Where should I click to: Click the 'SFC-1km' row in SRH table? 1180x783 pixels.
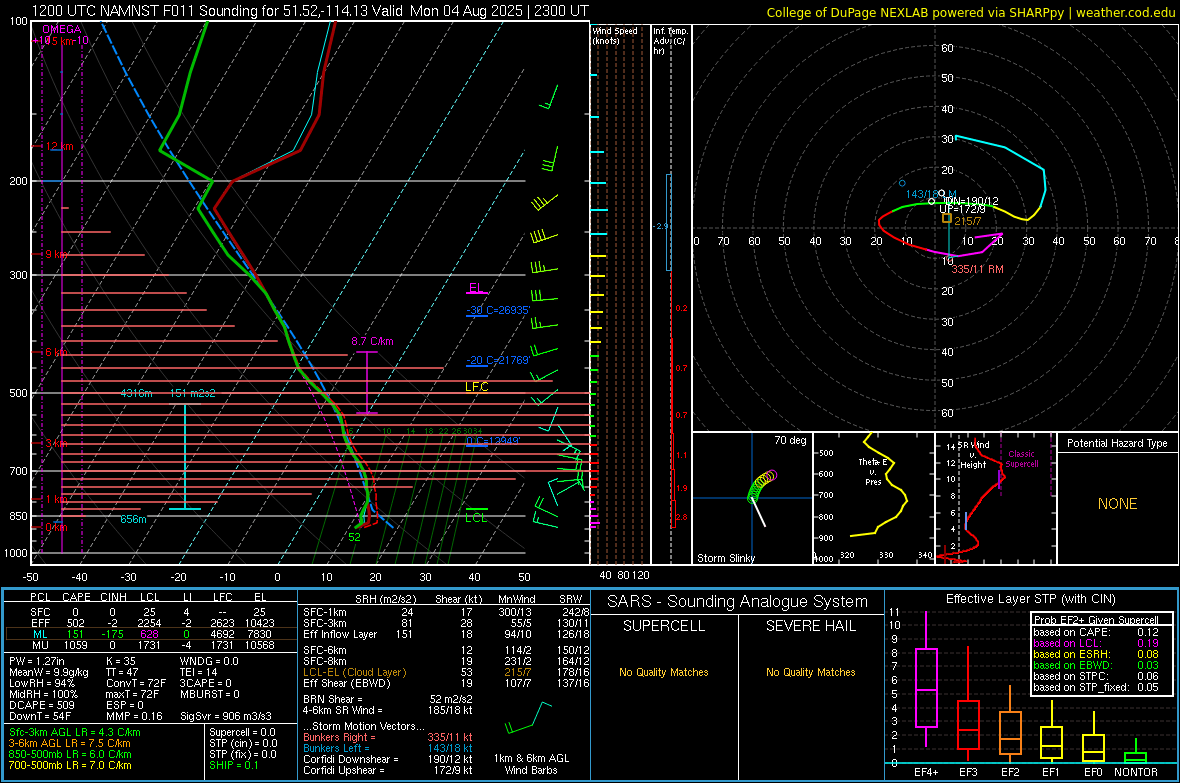446,612
